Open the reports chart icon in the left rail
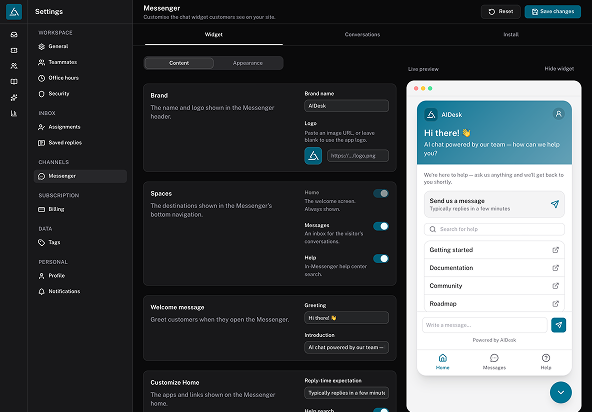Viewport: 592px width, 412px height. 14,113
